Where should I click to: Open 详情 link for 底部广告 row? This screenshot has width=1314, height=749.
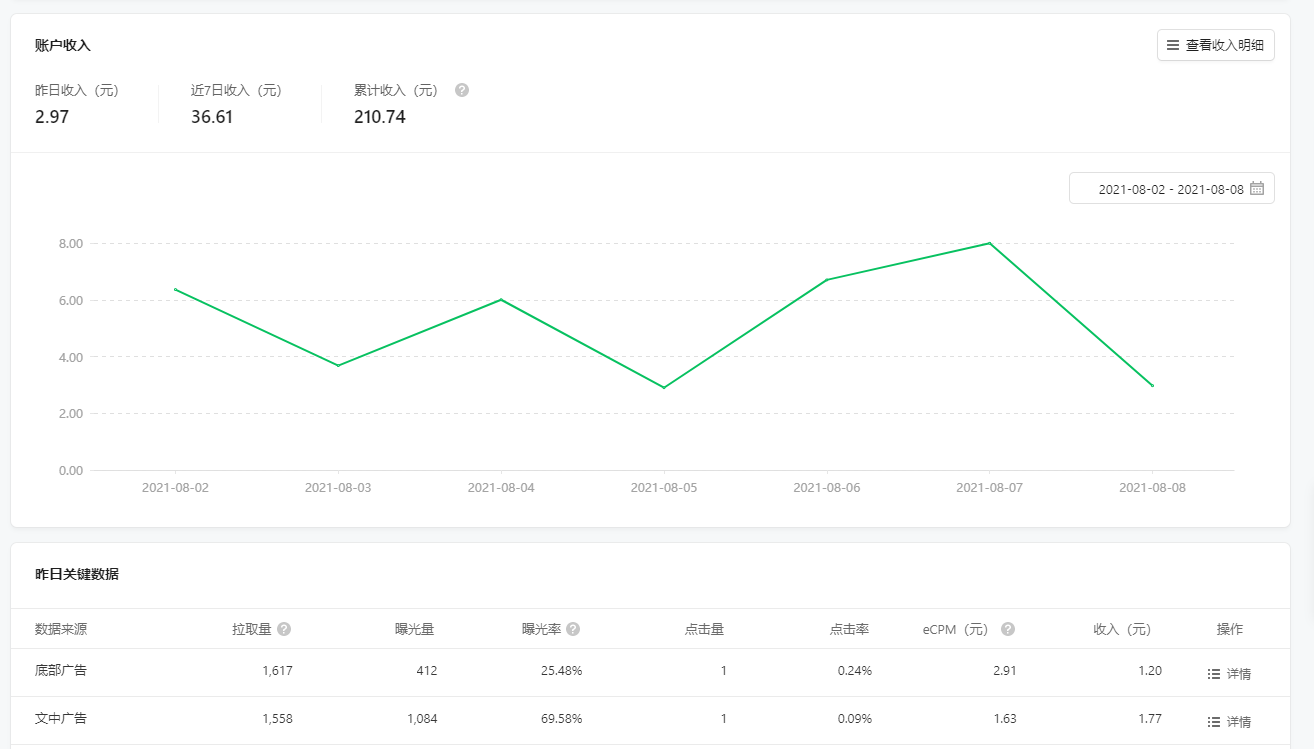click(x=1238, y=674)
